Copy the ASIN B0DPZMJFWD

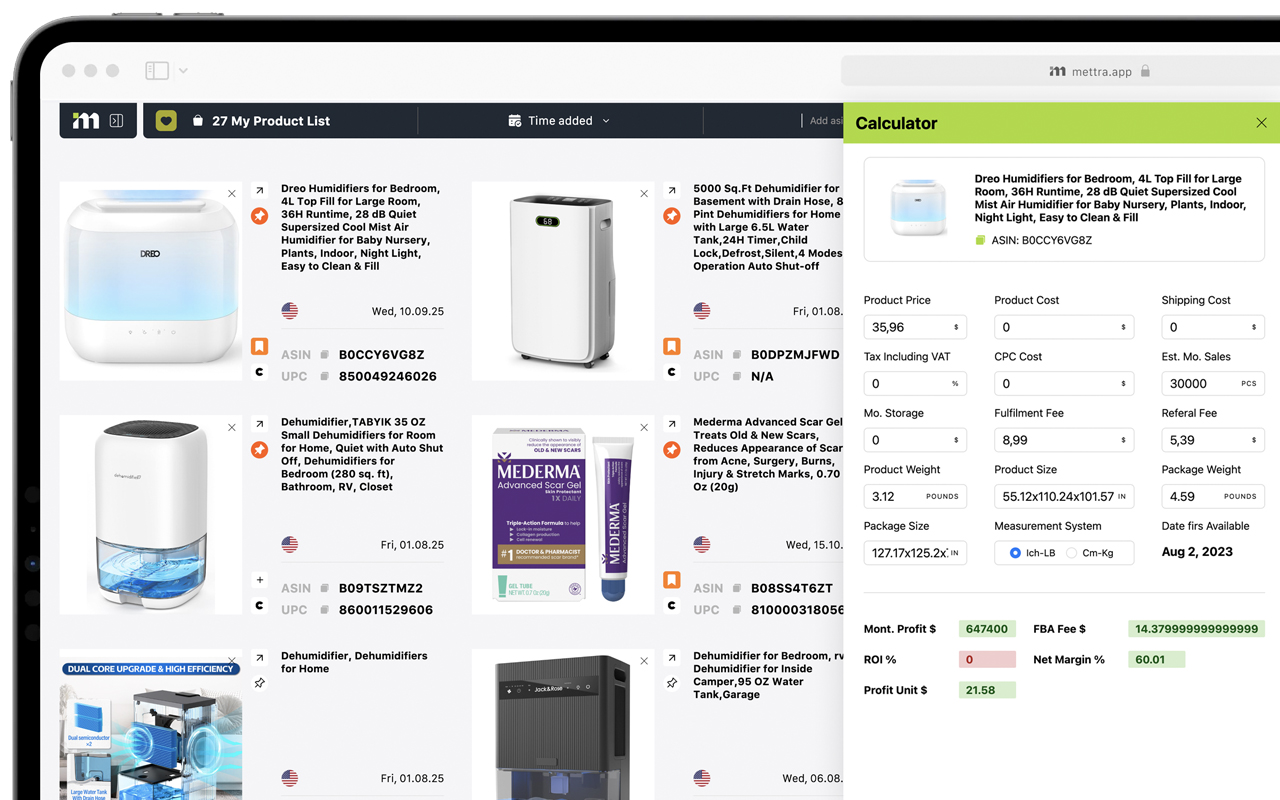click(x=736, y=355)
